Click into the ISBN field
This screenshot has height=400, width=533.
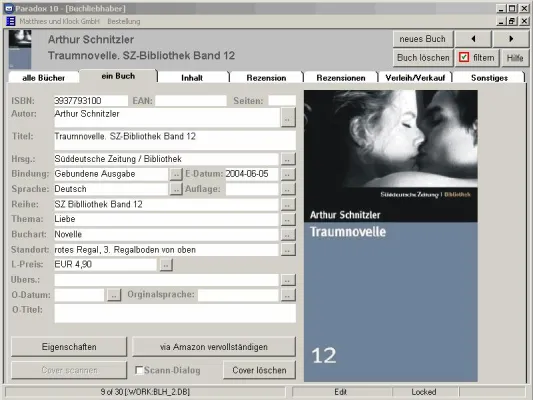click(91, 101)
